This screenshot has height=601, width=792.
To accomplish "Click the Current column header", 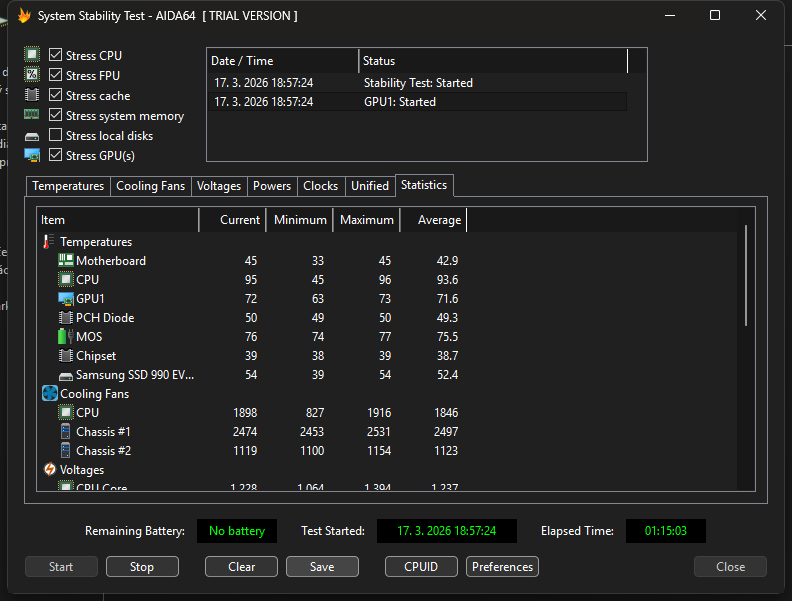I will (233, 220).
